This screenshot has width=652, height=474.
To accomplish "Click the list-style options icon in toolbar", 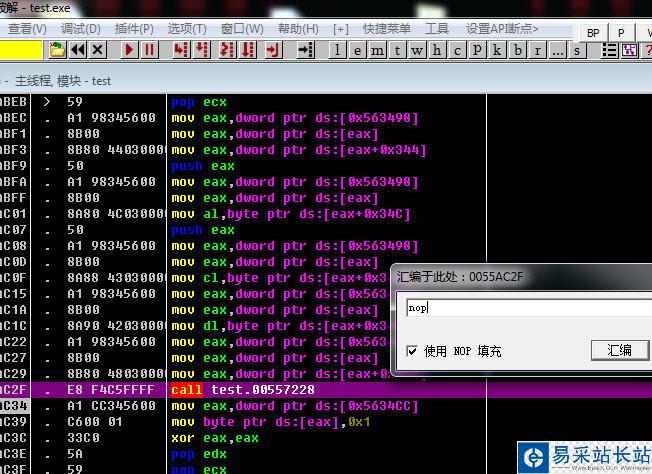I will (x=610, y=50).
